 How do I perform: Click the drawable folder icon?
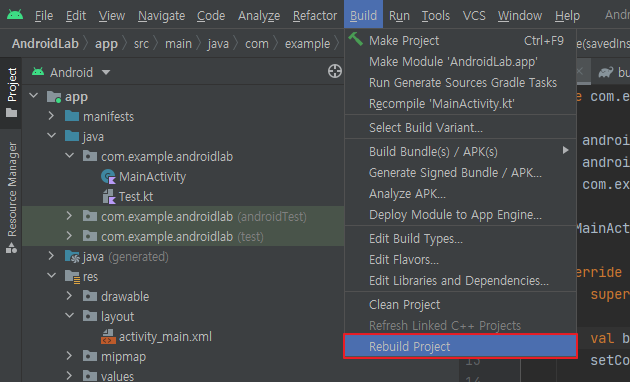(90, 296)
